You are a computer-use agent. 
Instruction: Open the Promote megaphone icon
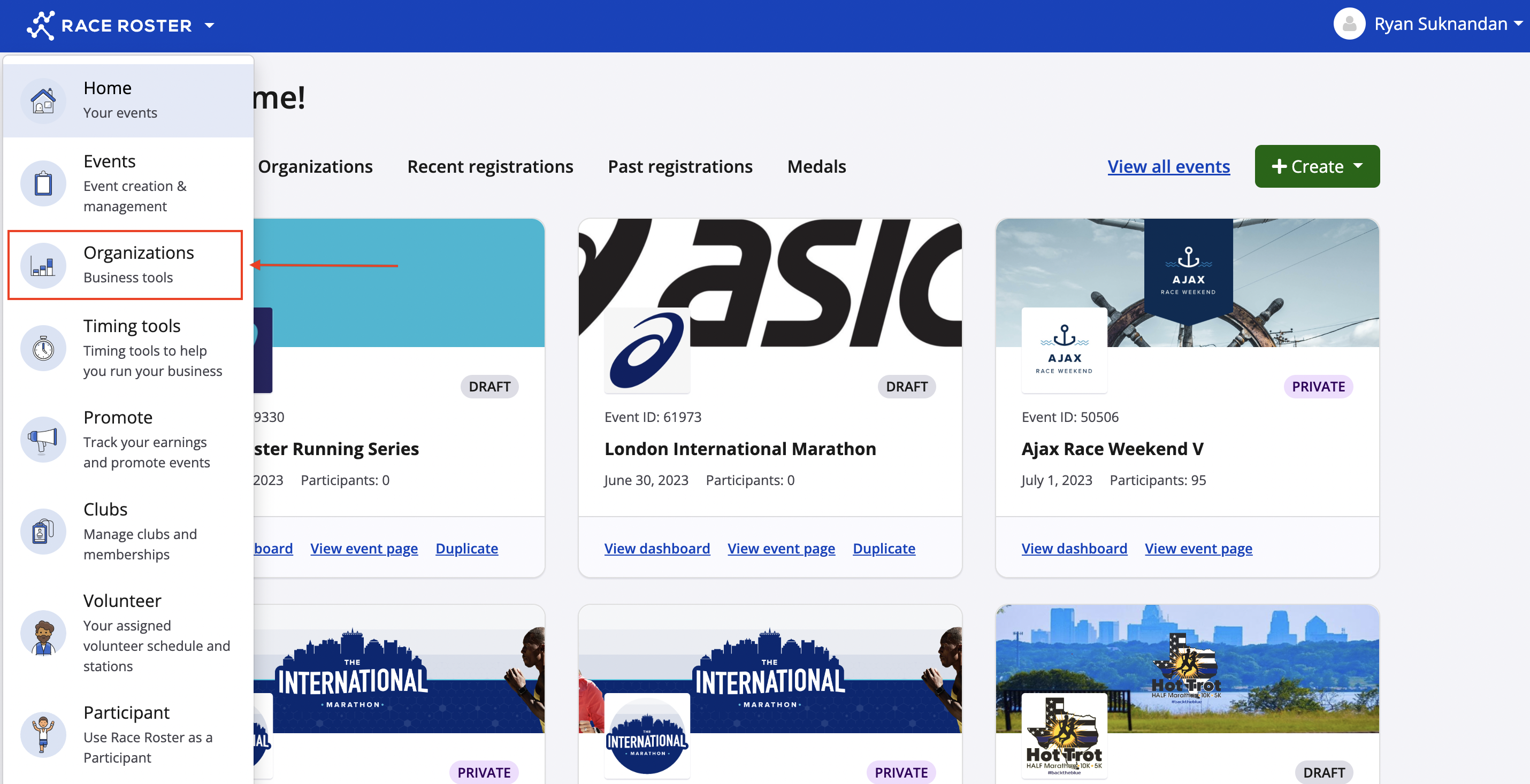click(43, 440)
